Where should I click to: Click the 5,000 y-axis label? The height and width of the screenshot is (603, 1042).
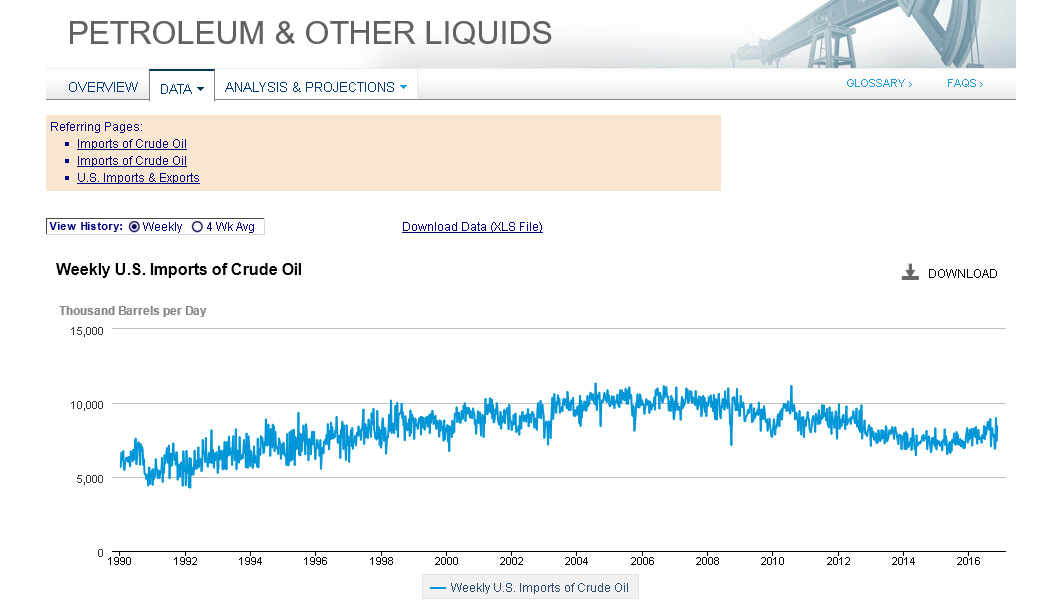coord(90,479)
